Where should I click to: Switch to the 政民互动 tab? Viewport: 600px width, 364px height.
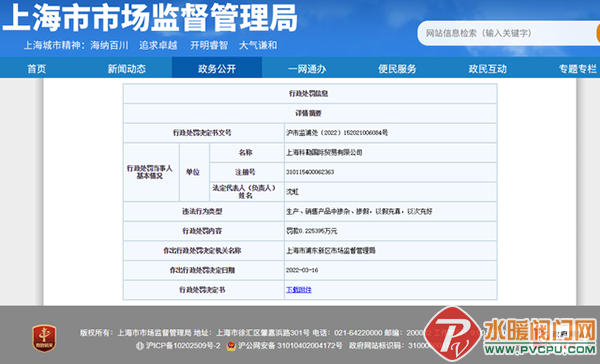point(488,69)
